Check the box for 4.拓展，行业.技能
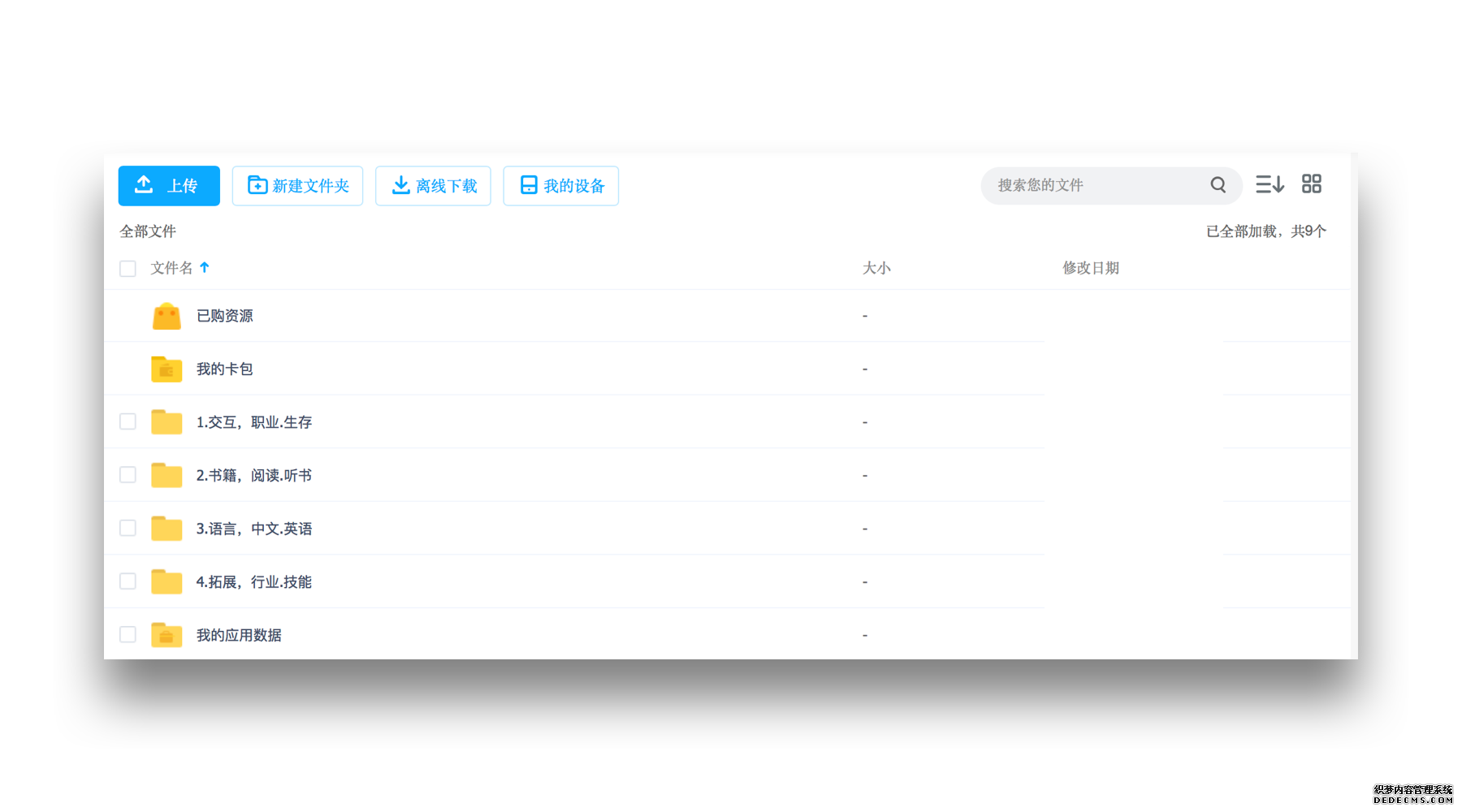The height and width of the screenshot is (812, 1462). pyautogui.click(x=128, y=581)
